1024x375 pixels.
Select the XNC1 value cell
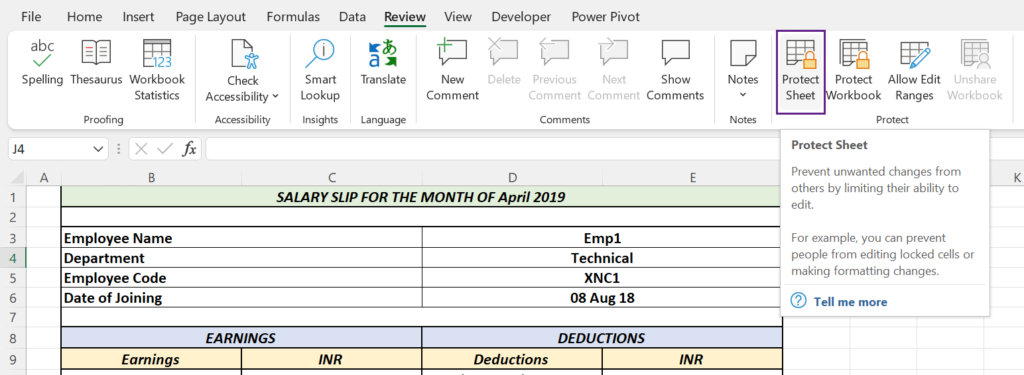click(602, 278)
